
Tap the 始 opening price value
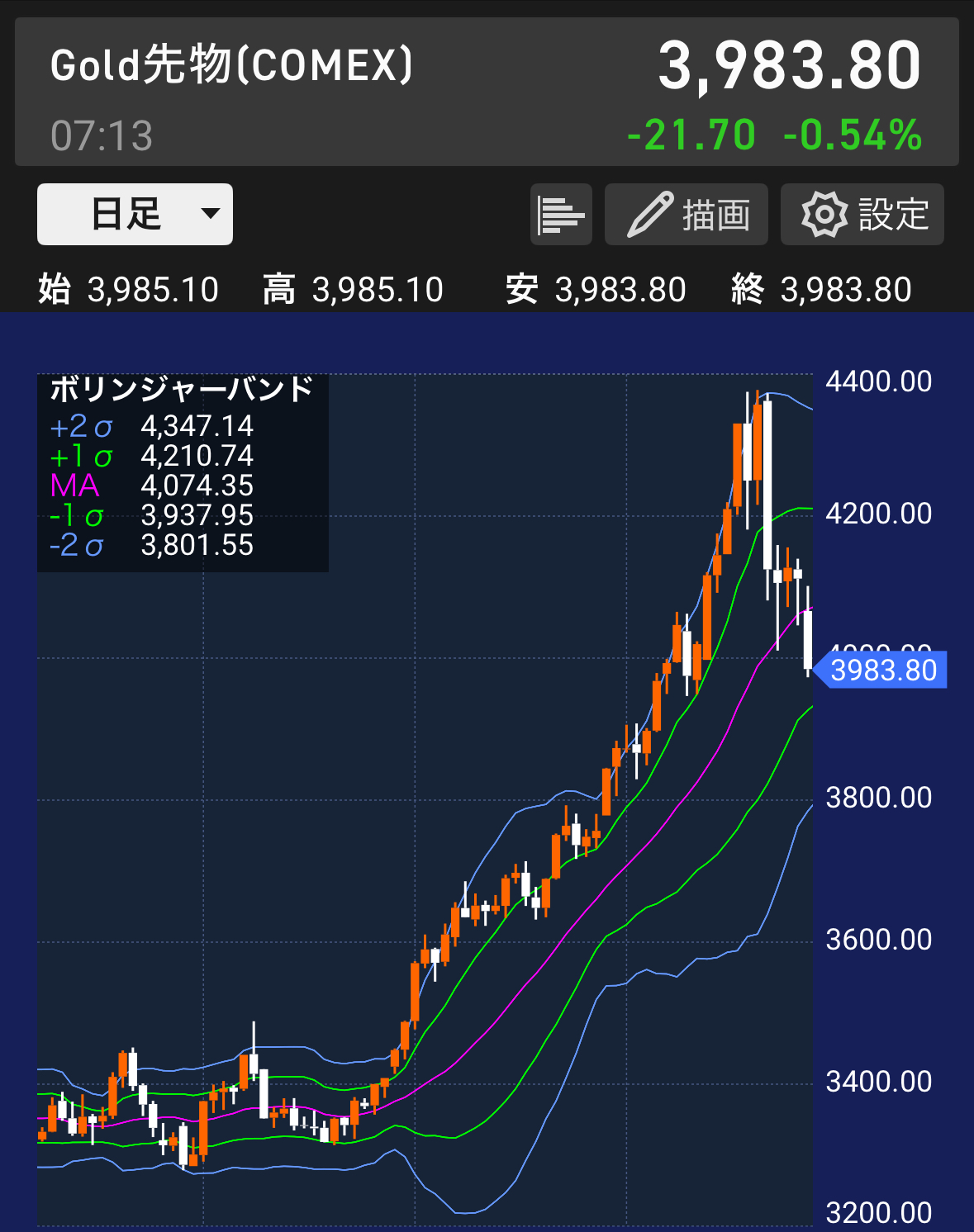[153, 290]
